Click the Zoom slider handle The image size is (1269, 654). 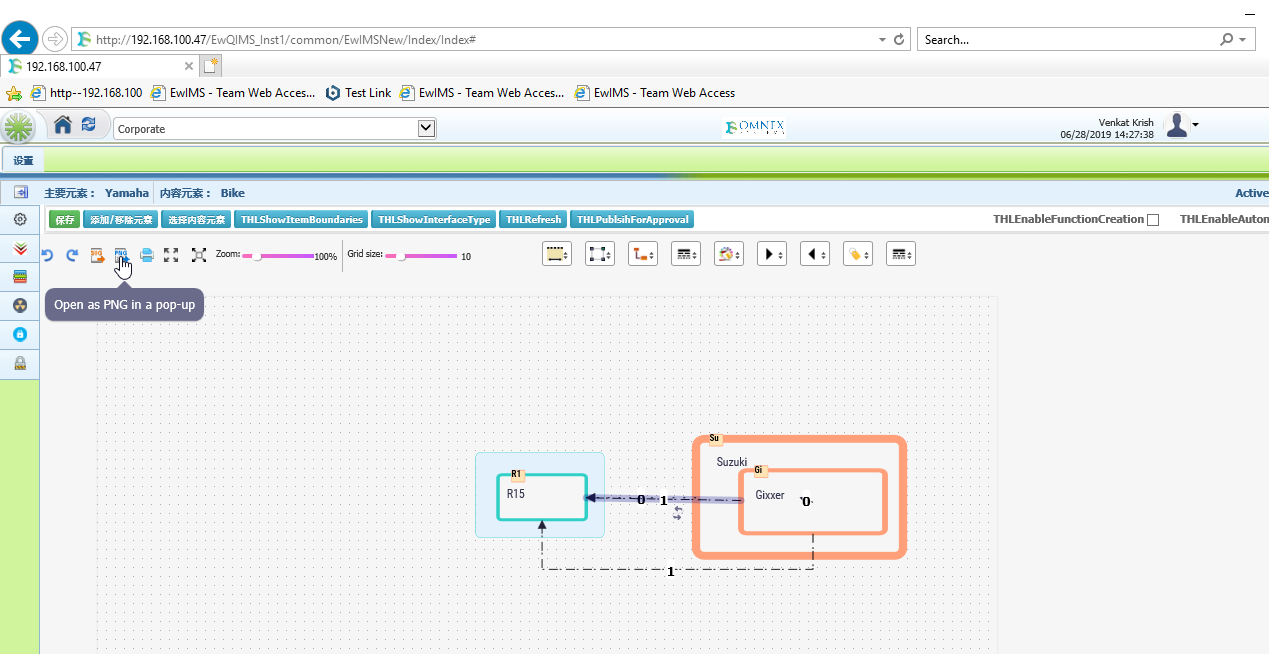pos(257,256)
